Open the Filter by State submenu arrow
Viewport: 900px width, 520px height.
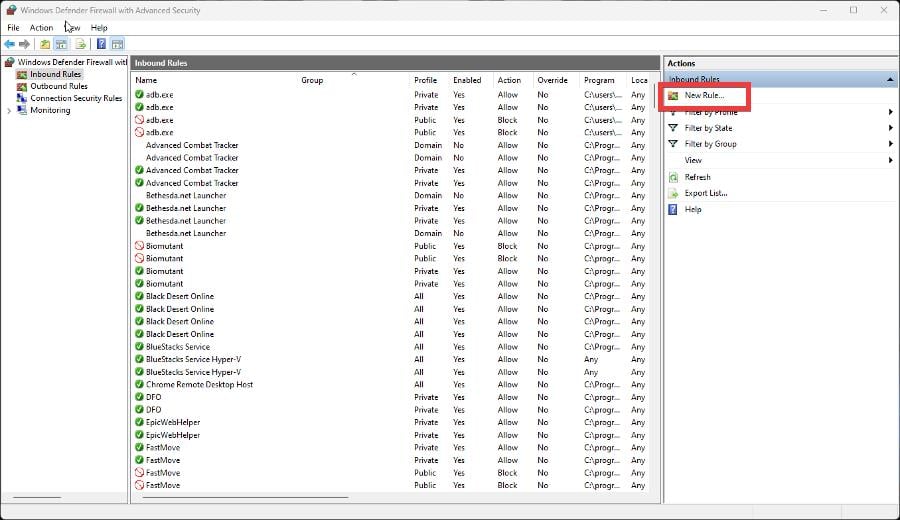pos(890,128)
